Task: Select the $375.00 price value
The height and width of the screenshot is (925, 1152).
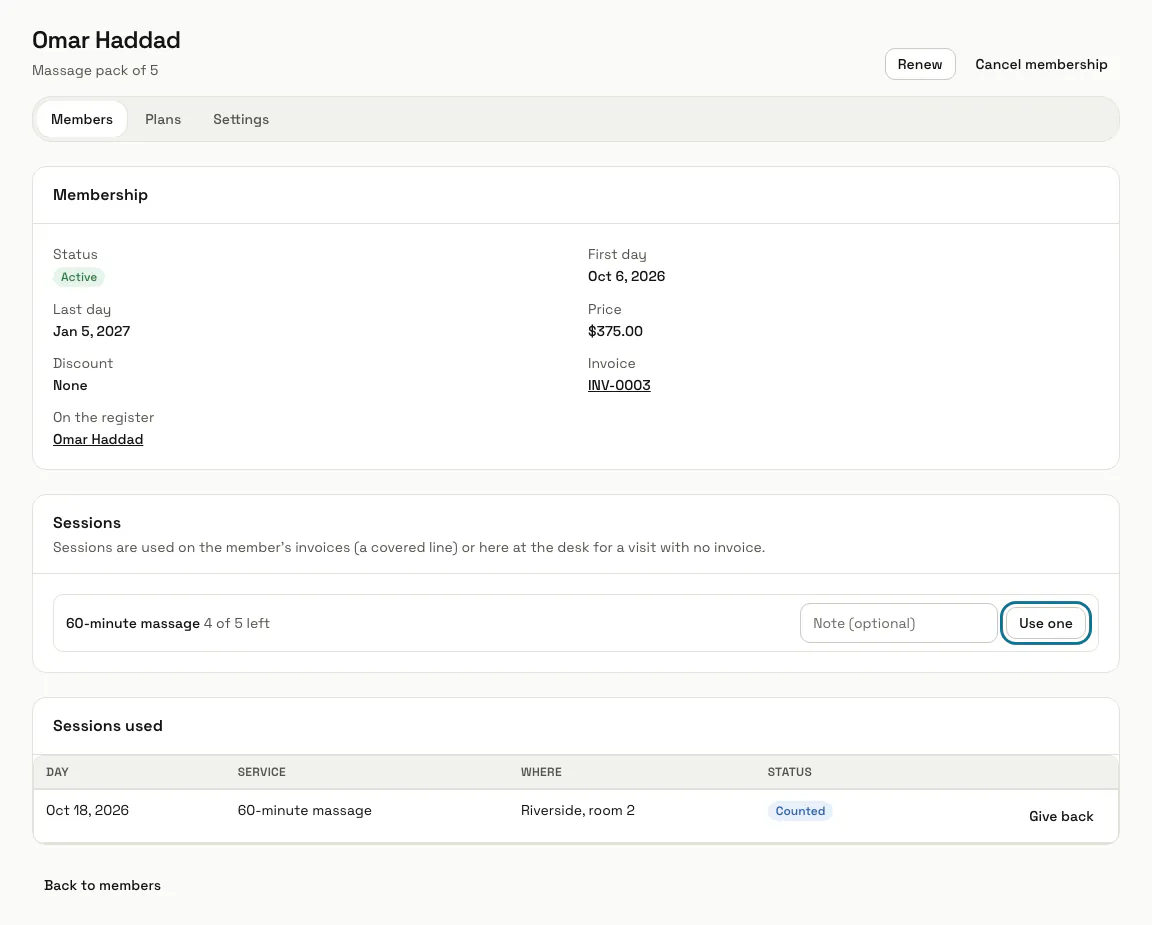Action: 615,331
